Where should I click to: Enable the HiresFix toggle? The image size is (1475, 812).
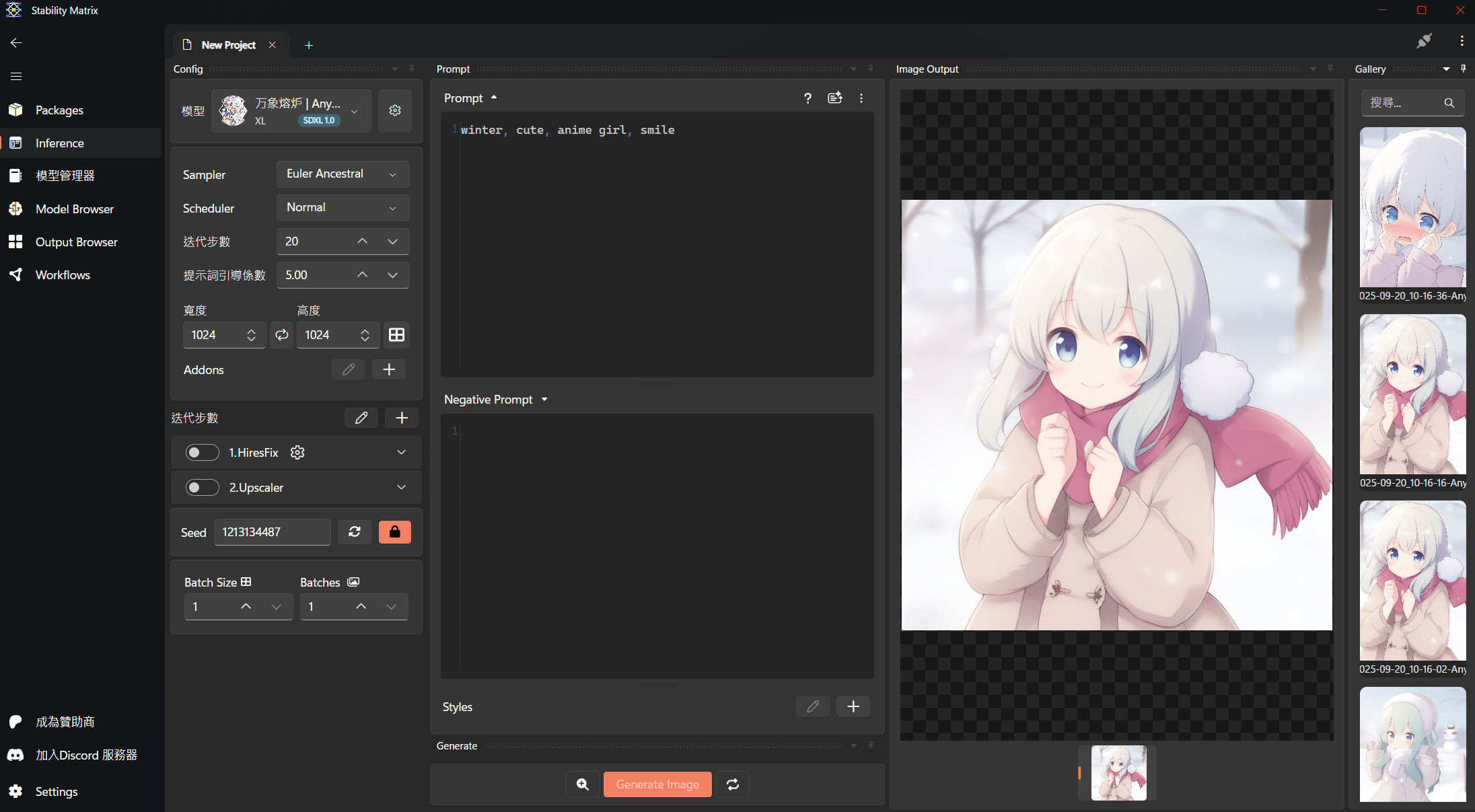pos(202,453)
